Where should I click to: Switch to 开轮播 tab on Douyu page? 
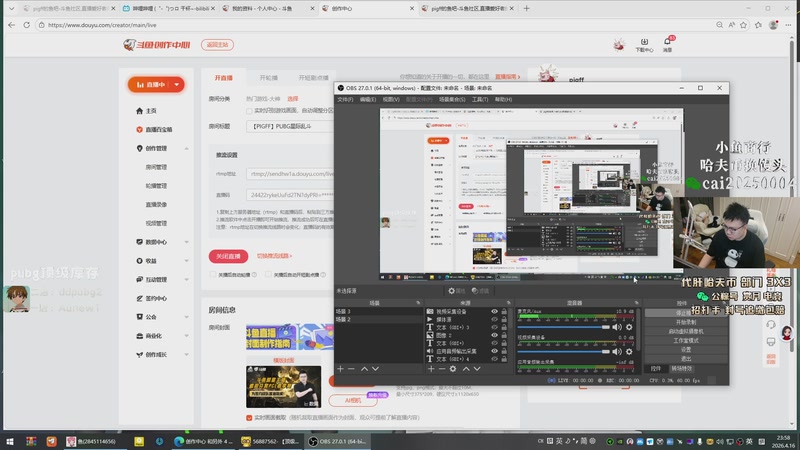268,78
